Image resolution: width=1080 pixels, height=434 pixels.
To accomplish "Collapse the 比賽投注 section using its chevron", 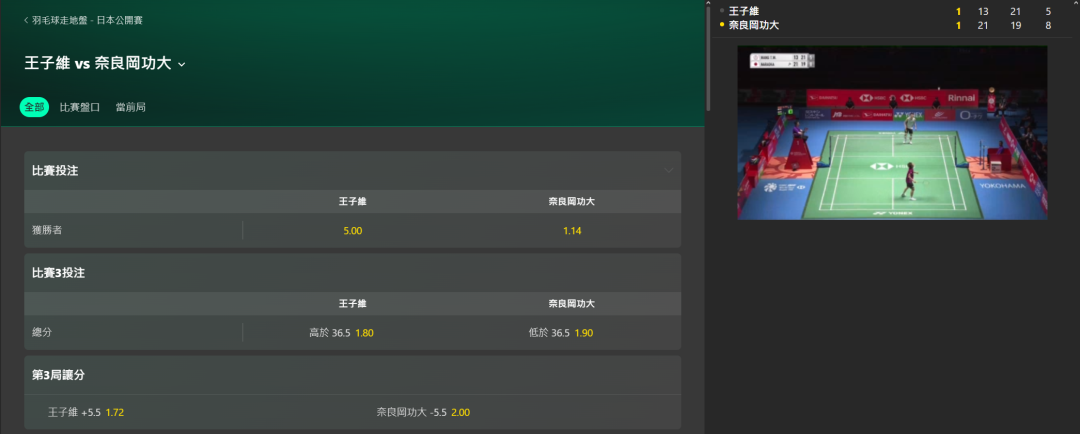I will tap(668, 170).
